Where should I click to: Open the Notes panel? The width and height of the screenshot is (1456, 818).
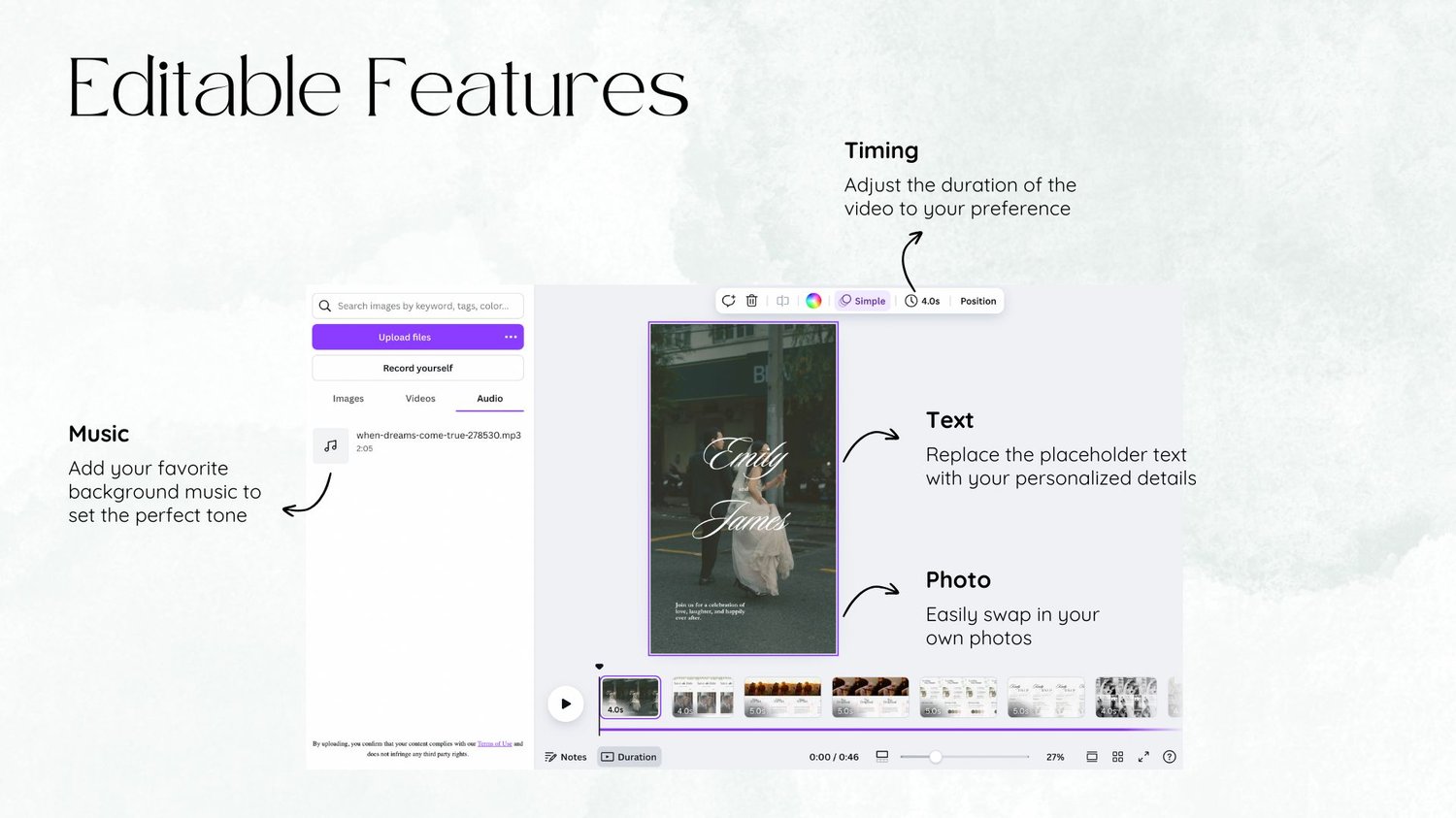tap(566, 757)
